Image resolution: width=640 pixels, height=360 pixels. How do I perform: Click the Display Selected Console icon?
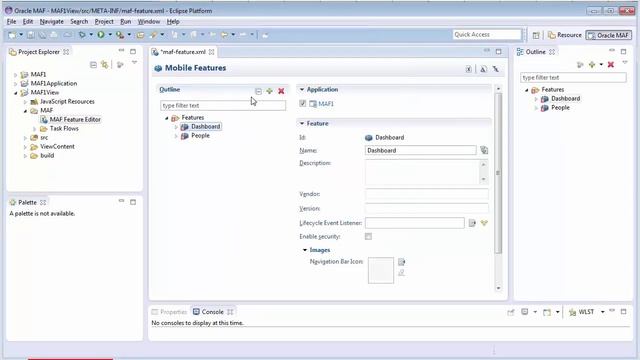pyautogui.click(x=524, y=312)
